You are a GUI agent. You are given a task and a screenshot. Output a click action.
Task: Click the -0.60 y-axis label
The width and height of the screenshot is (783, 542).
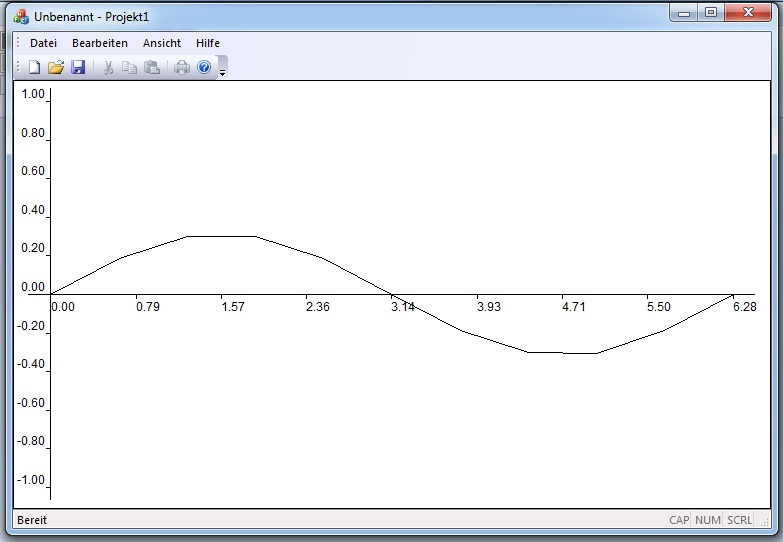coord(31,403)
